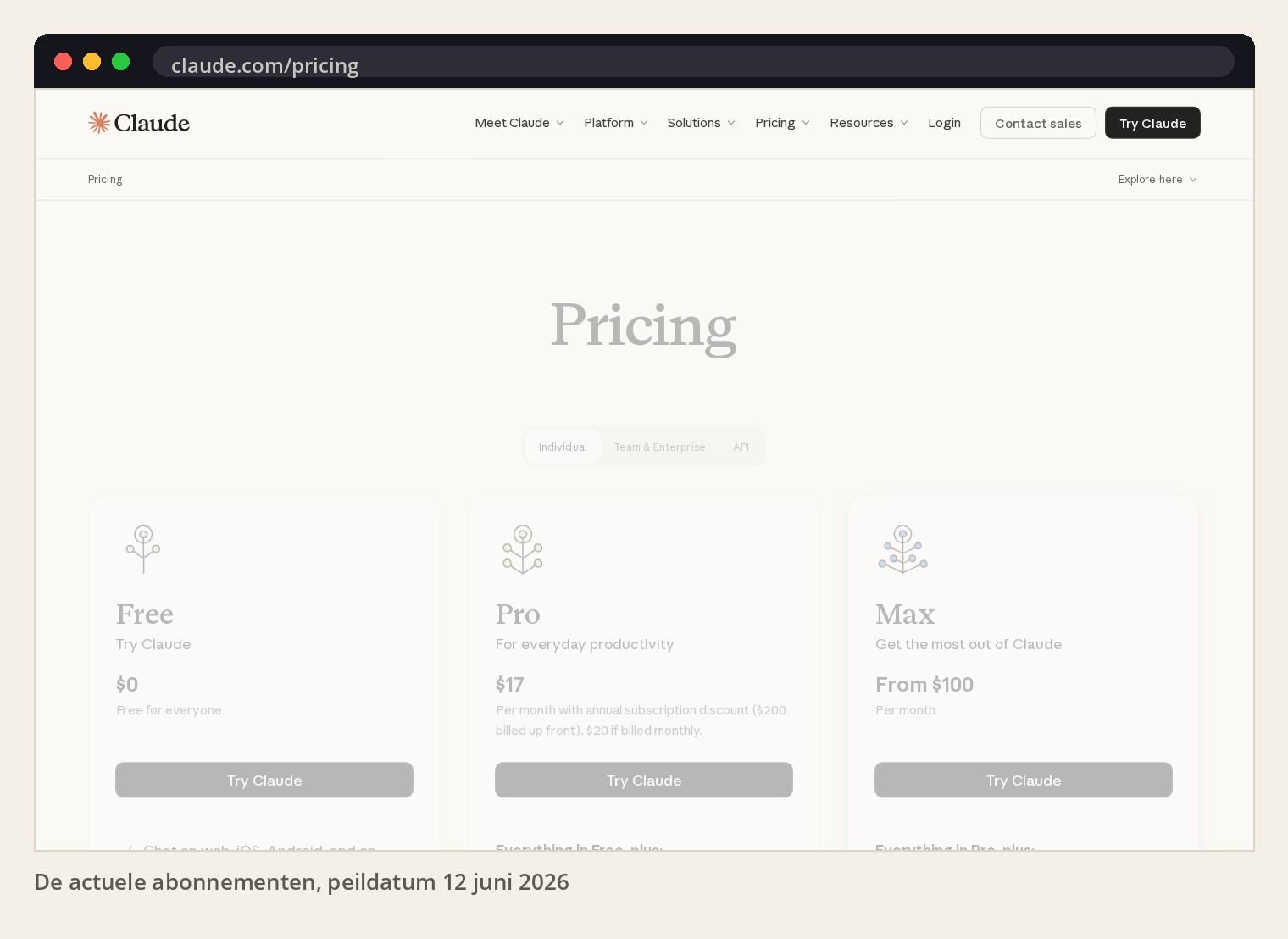Click the annual subscription discount description
The width and height of the screenshot is (1288, 939).
tap(641, 720)
